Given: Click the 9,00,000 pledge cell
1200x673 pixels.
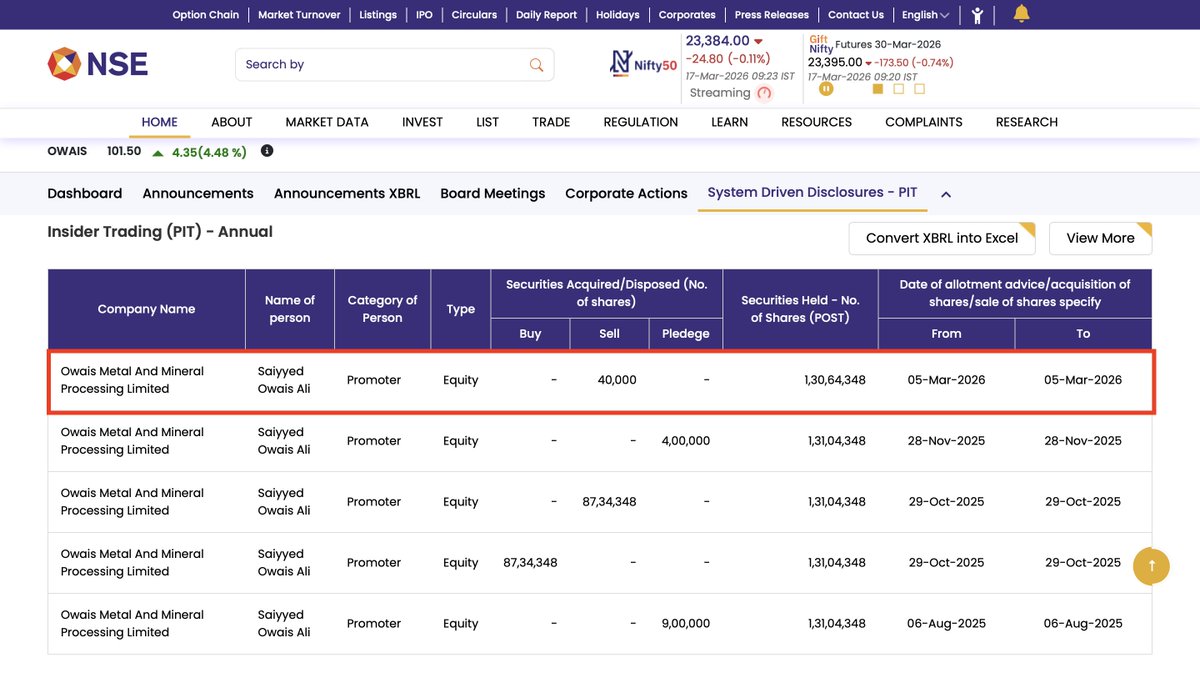Looking at the screenshot, I should coord(686,624).
